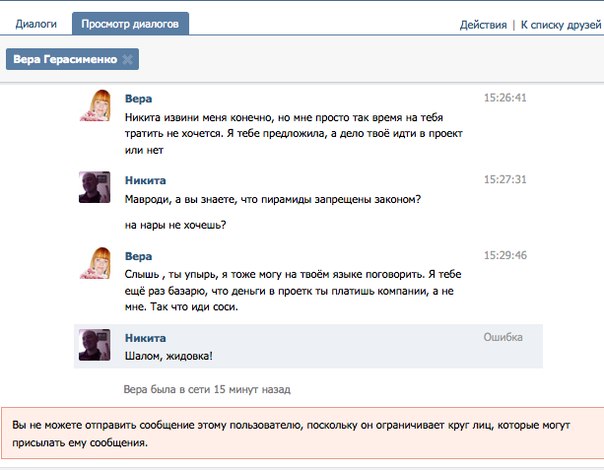Click the 15:27:31 timestamp
Viewport: 604px width, 470px height.
(505, 180)
